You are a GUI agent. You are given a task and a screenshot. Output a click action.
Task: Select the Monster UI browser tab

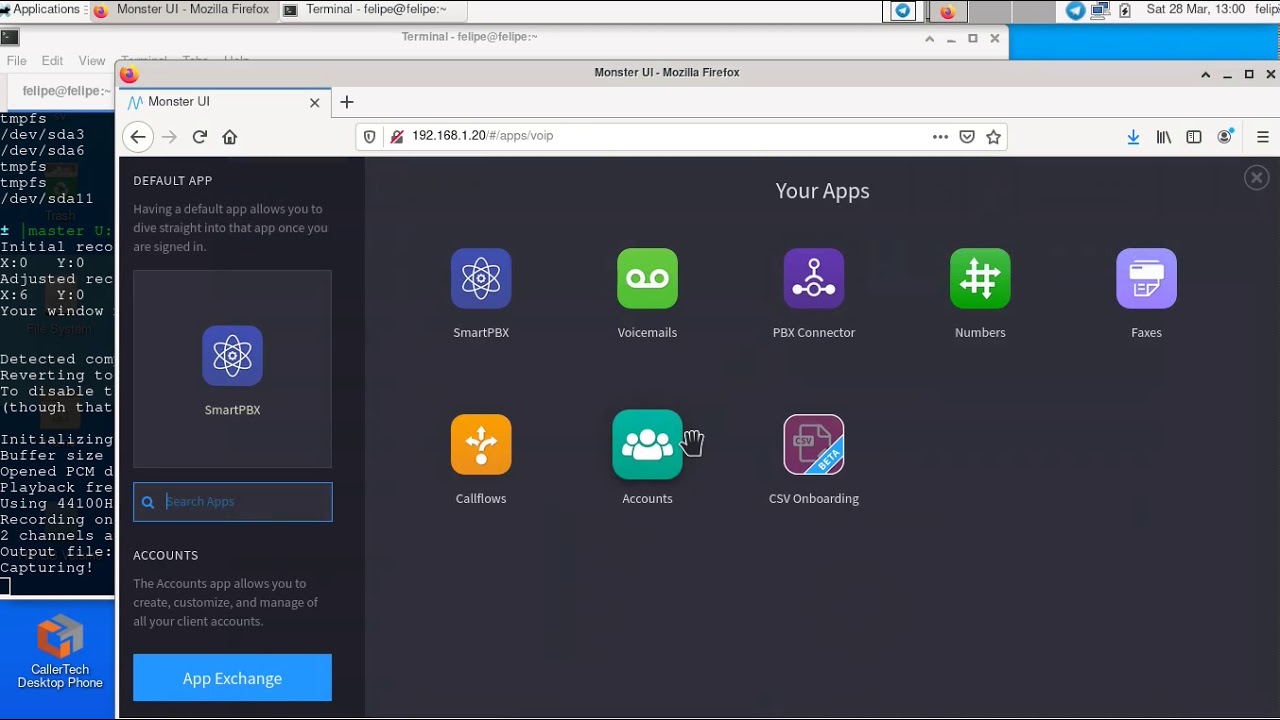[224, 102]
